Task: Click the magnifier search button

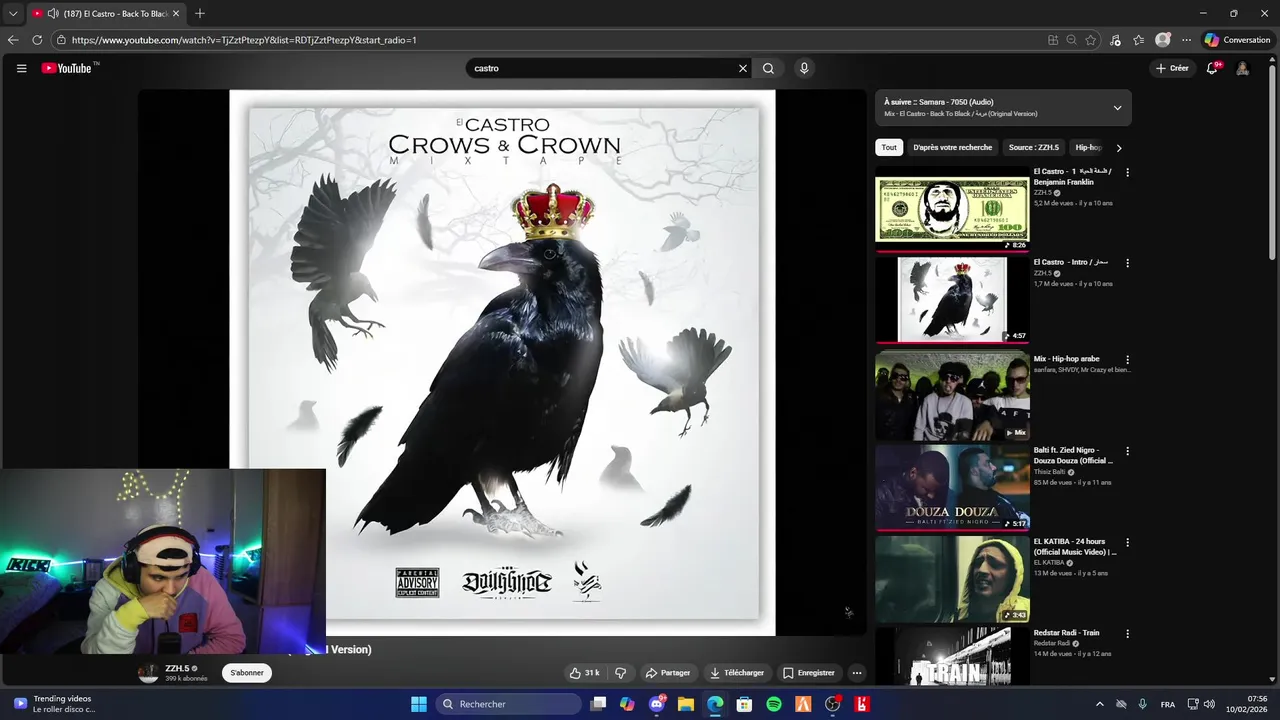Action: pyautogui.click(x=768, y=68)
